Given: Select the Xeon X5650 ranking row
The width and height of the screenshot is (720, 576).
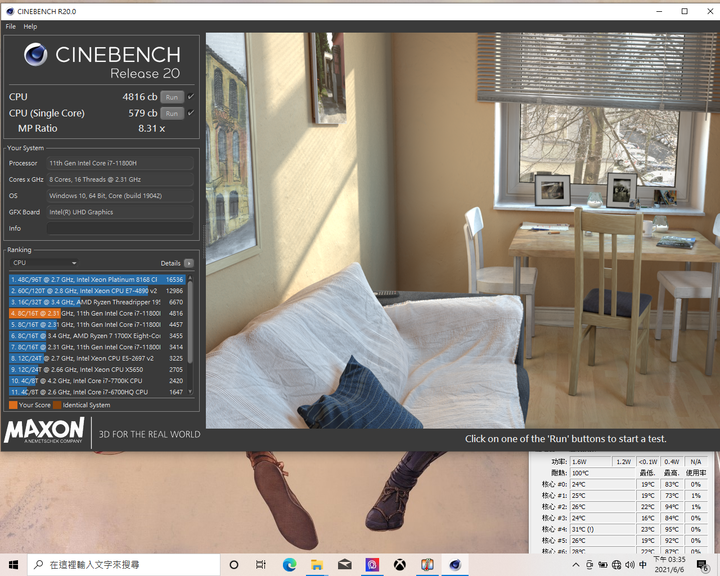Looking at the screenshot, I should click(97, 369).
